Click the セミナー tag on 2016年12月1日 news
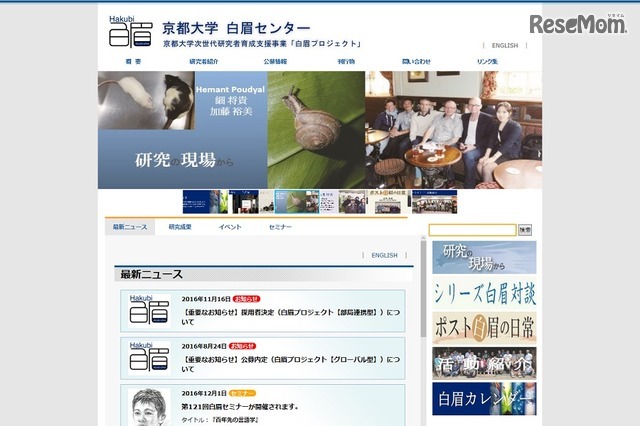This screenshot has width=640, height=426. (242, 393)
